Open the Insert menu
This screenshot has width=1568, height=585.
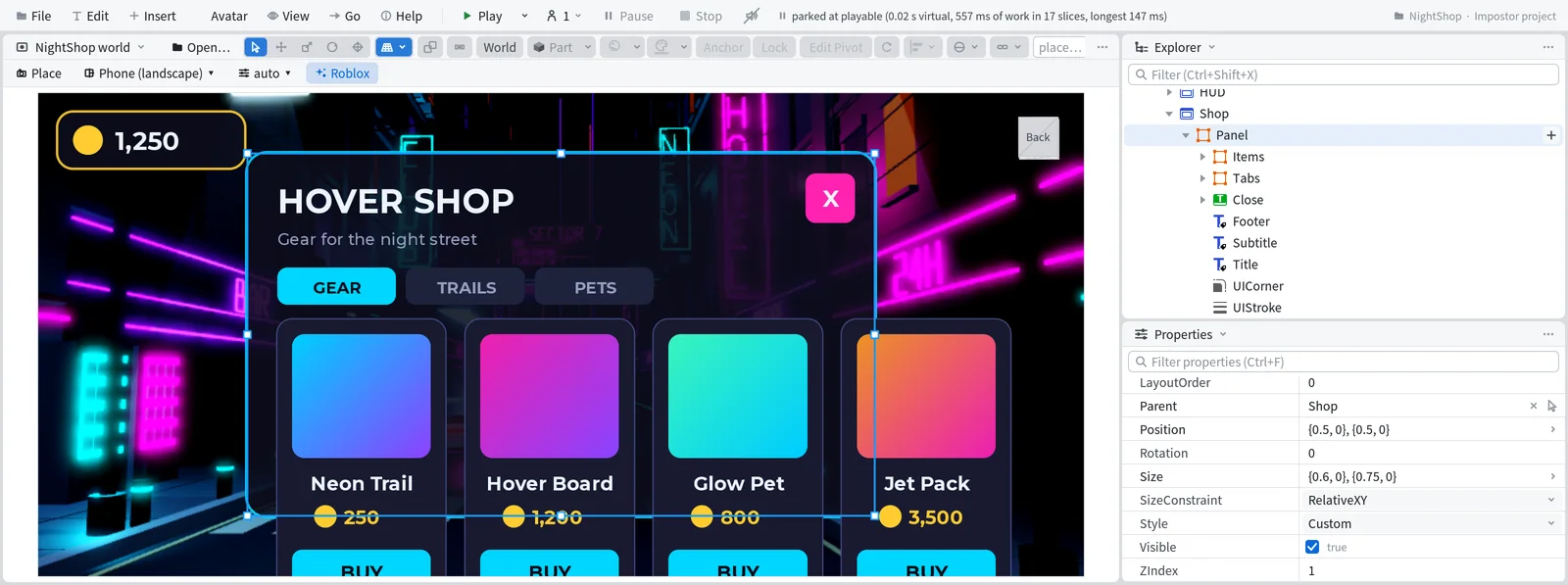point(152,16)
